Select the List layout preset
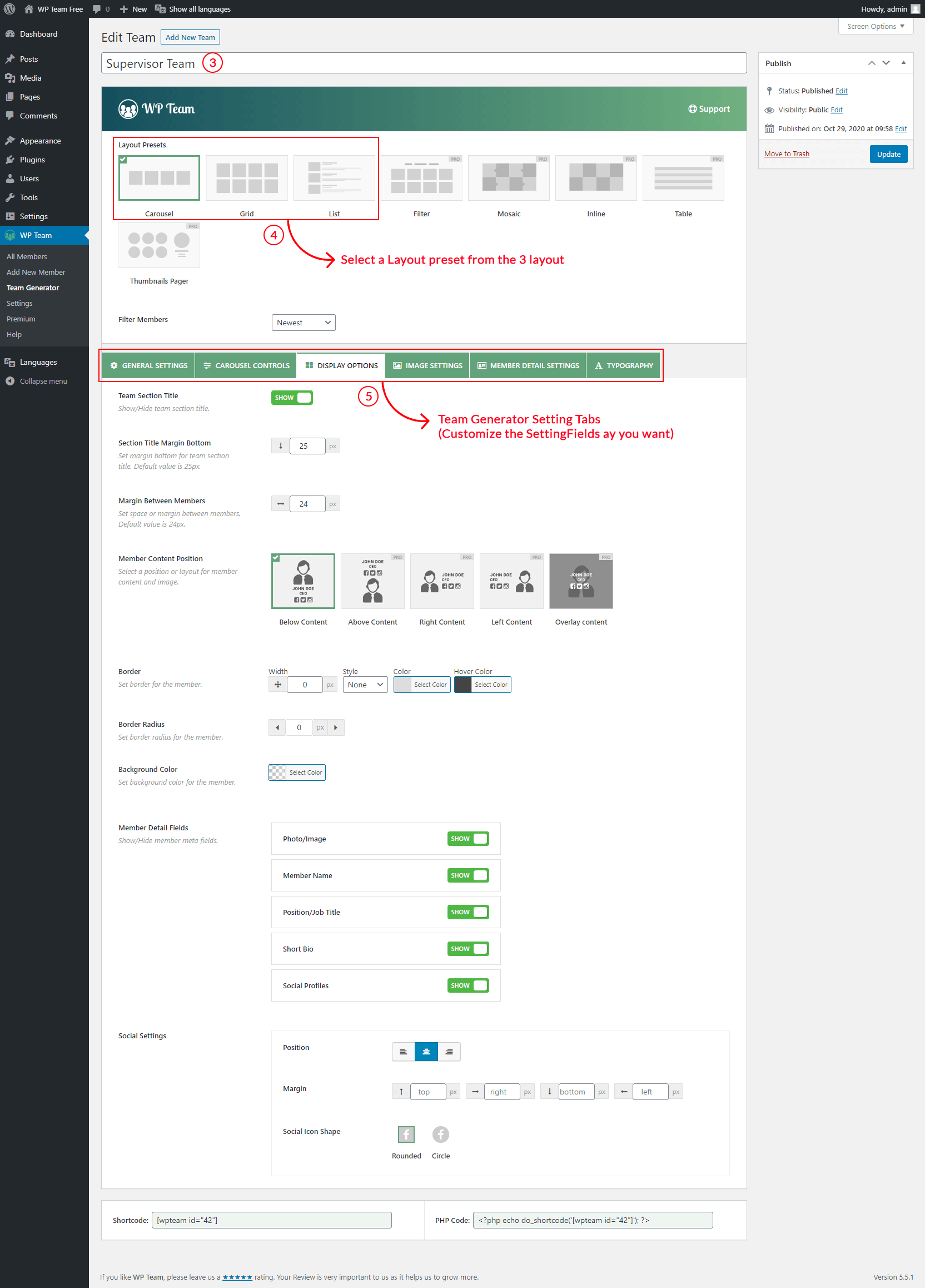This screenshot has height=1288, width=925. [334, 179]
